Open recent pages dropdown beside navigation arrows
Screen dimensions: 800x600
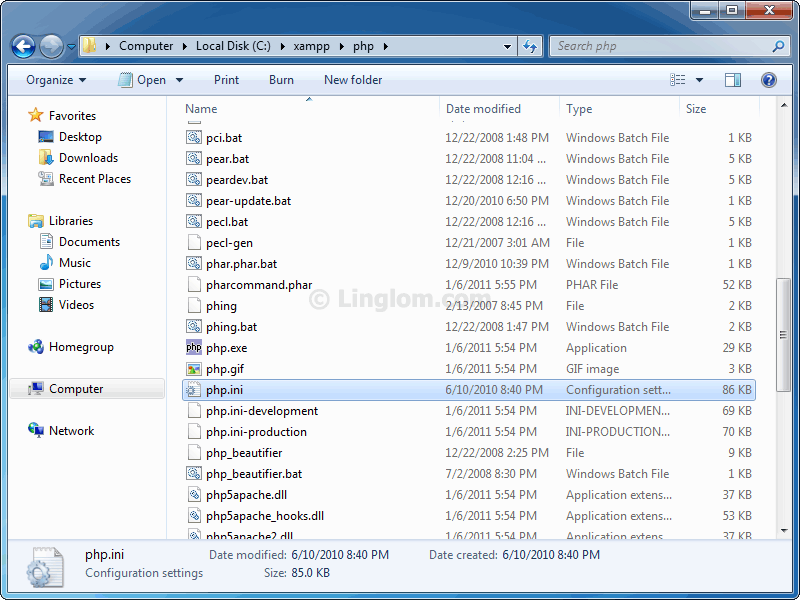(71, 47)
